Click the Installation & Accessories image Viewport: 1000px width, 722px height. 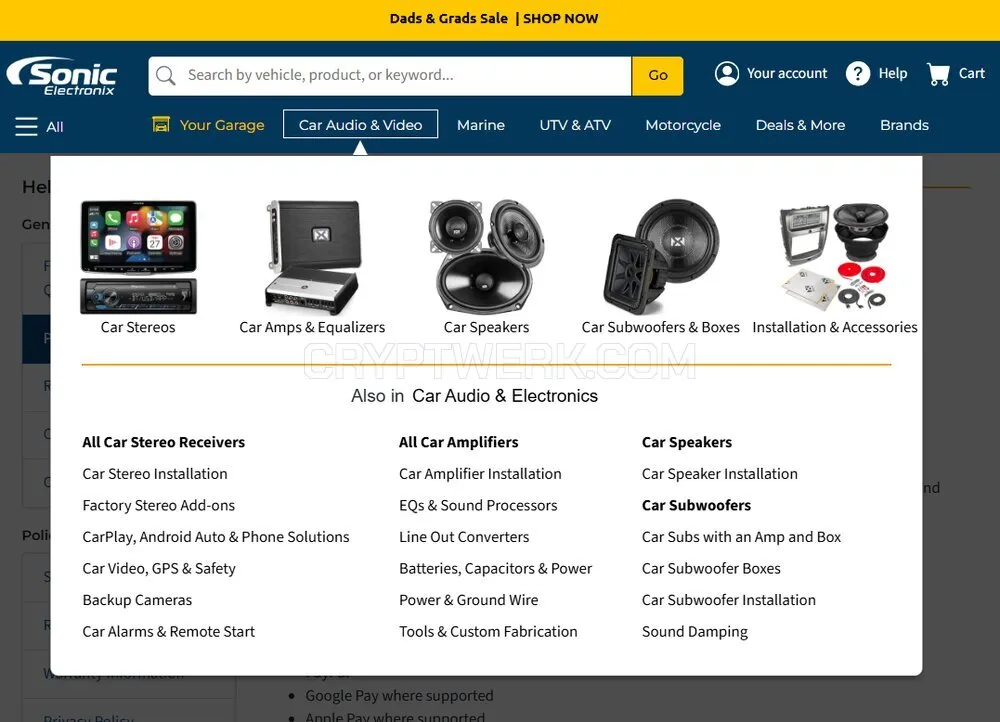point(835,257)
